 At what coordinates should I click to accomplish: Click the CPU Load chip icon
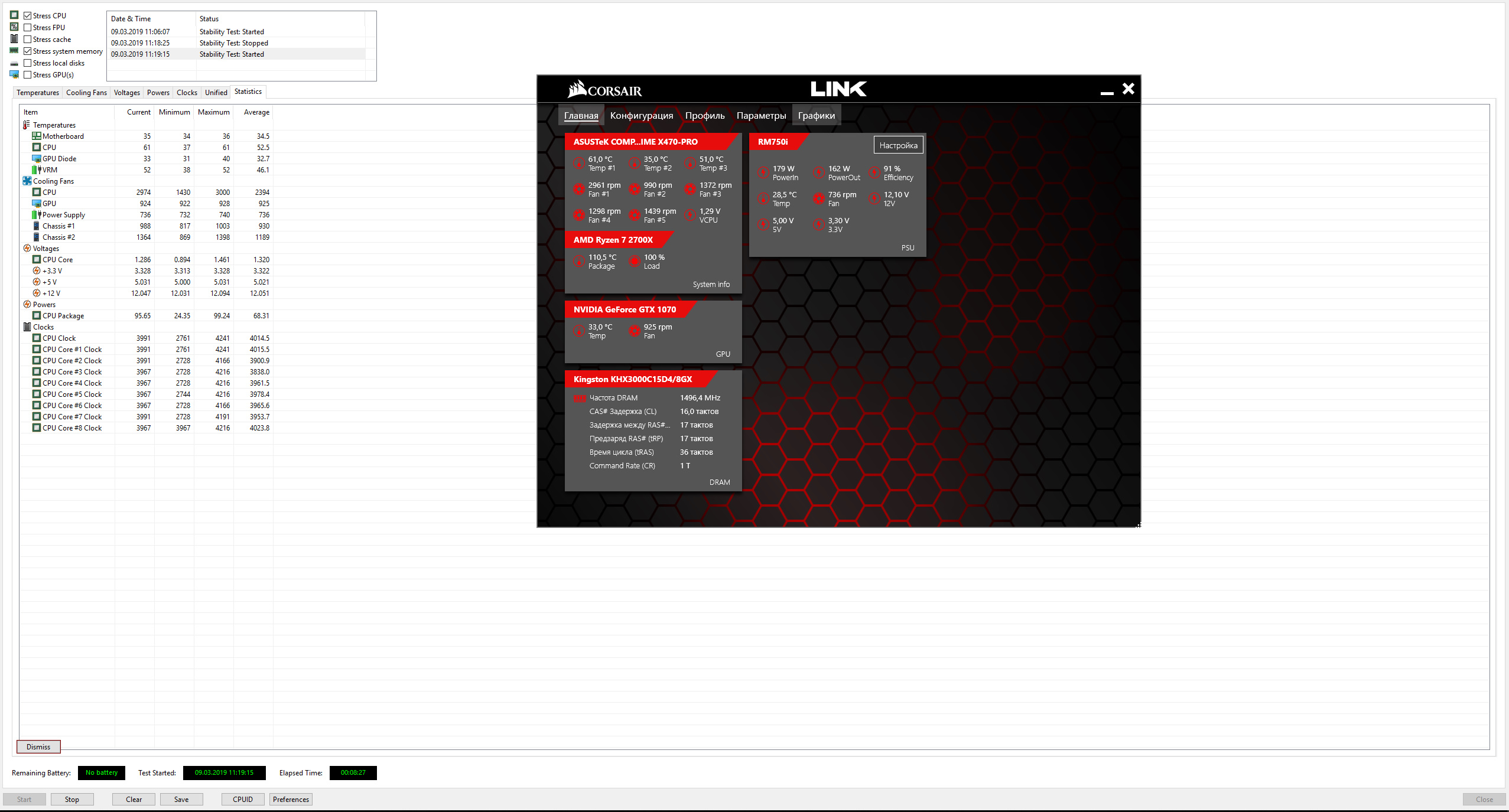pos(635,261)
